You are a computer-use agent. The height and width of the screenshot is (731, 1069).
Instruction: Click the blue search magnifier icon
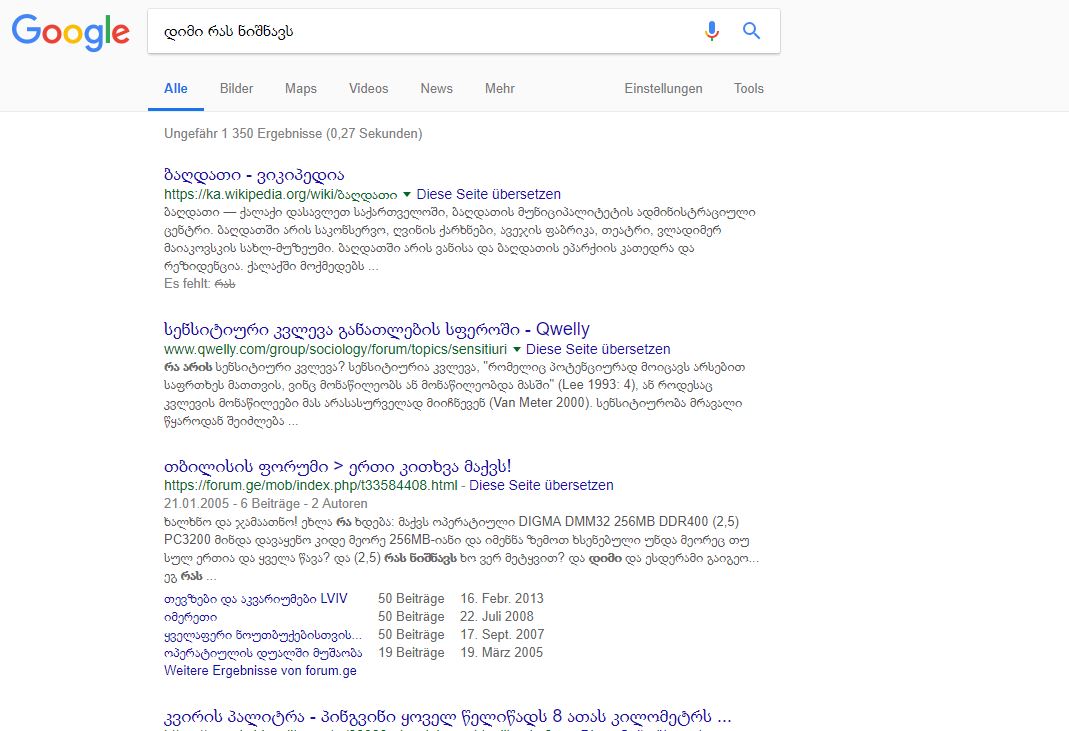[x=751, y=31]
